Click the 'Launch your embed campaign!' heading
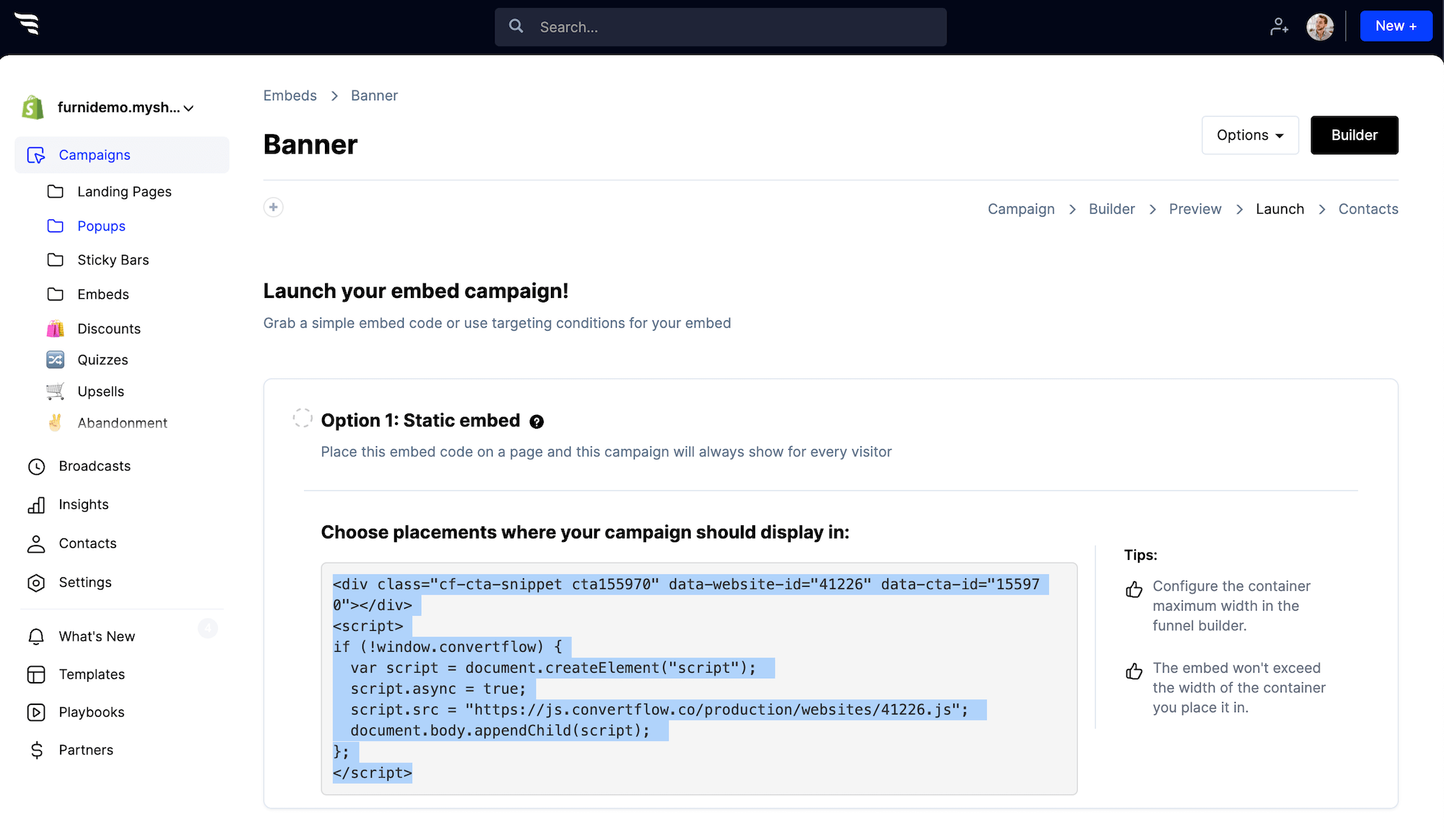This screenshot has width=1444, height=840. (416, 291)
